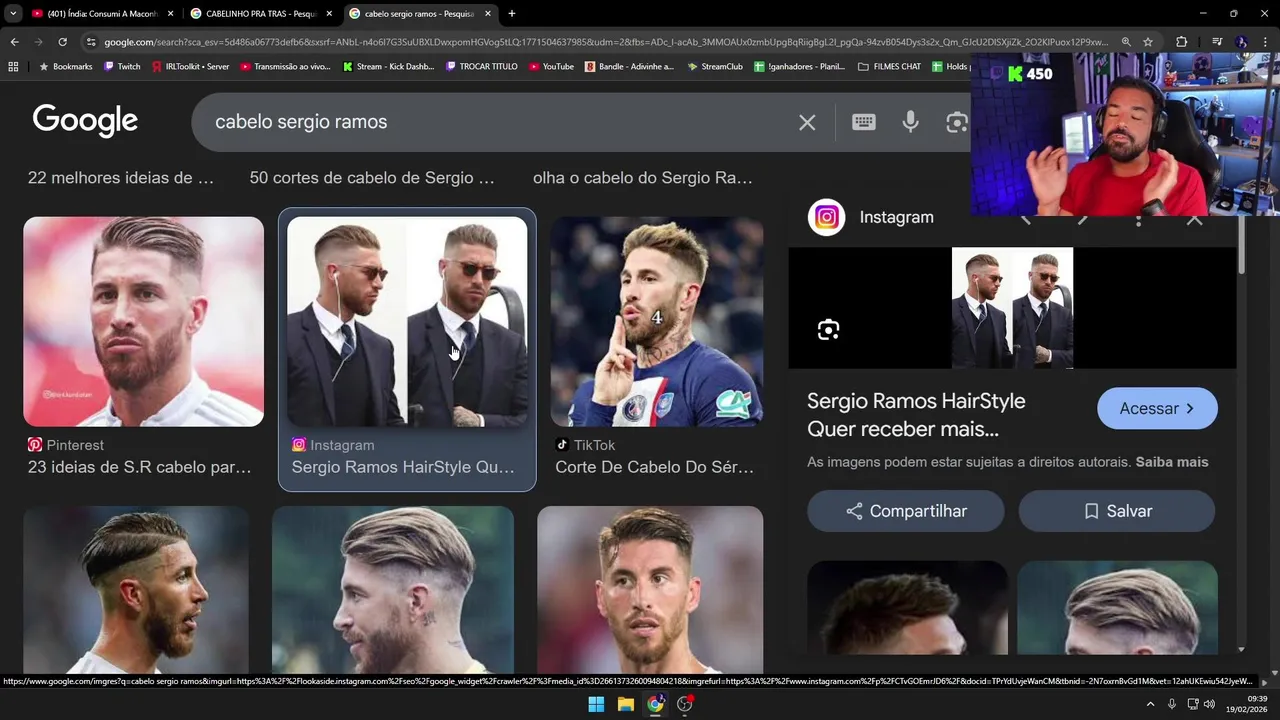Open the Chrome apps grid icon
The image size is (1280, 720).
pyautogui.click(x=13, y=67)
